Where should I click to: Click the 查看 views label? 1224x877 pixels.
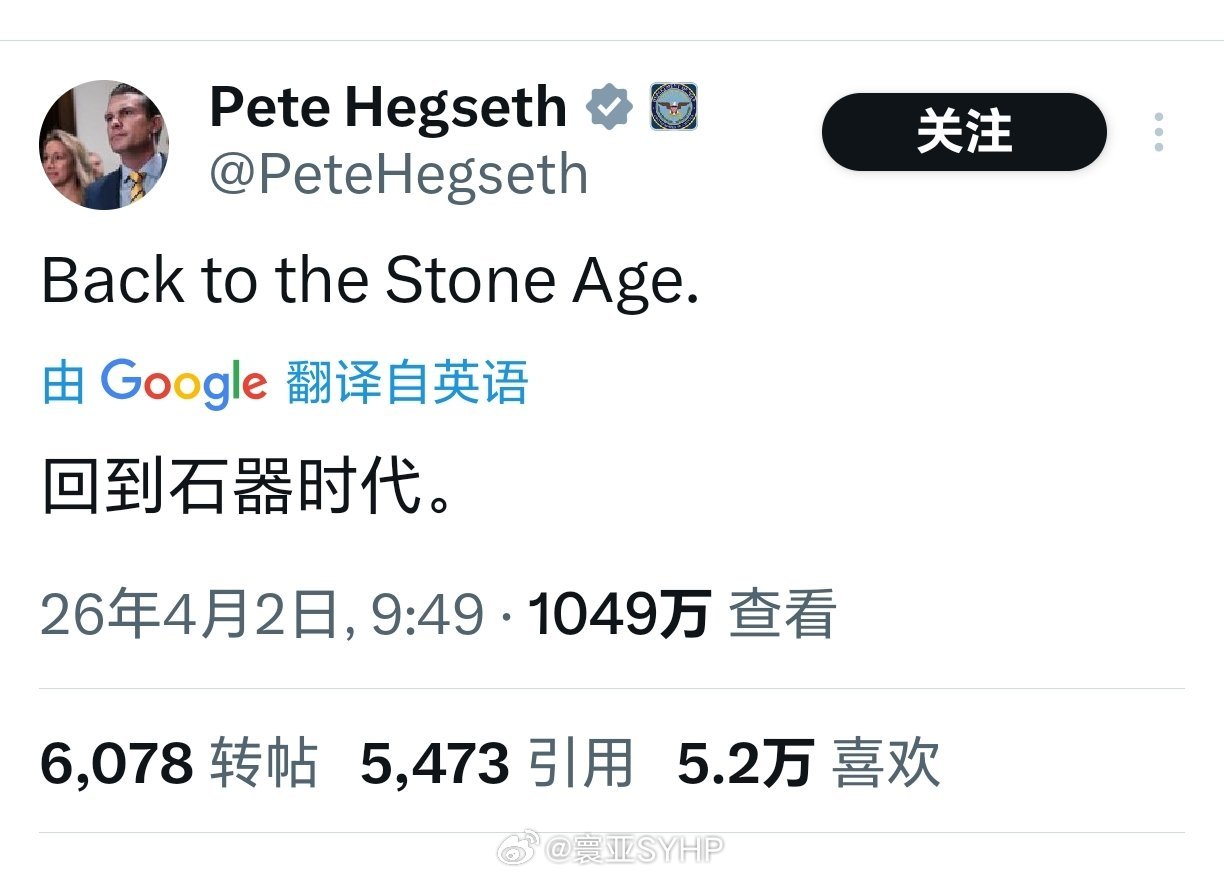pyautogui.click(x=782, y=613)
